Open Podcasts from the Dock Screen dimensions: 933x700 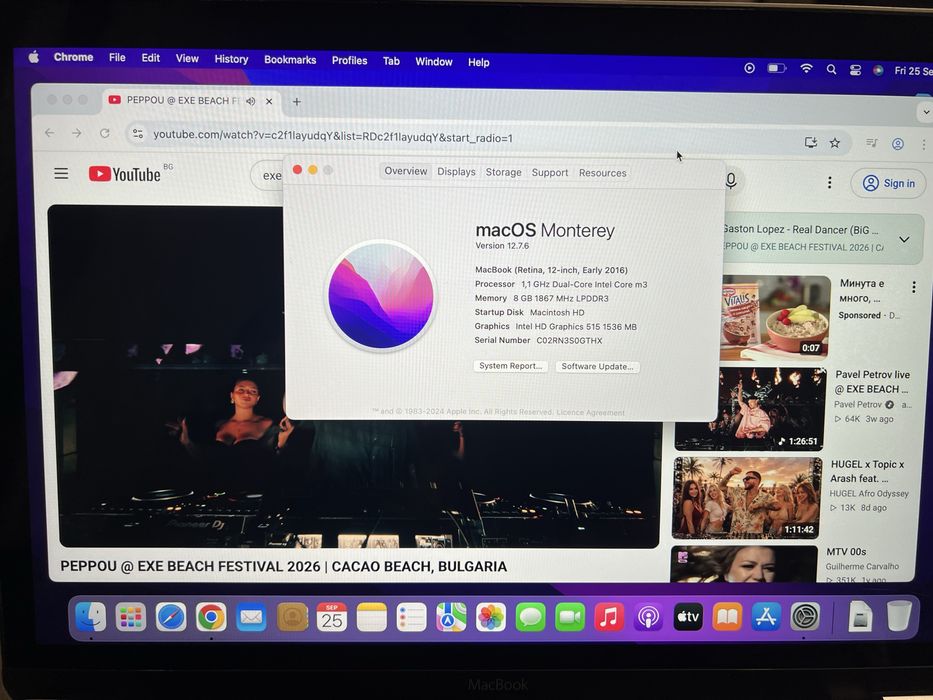pos(648,617)
